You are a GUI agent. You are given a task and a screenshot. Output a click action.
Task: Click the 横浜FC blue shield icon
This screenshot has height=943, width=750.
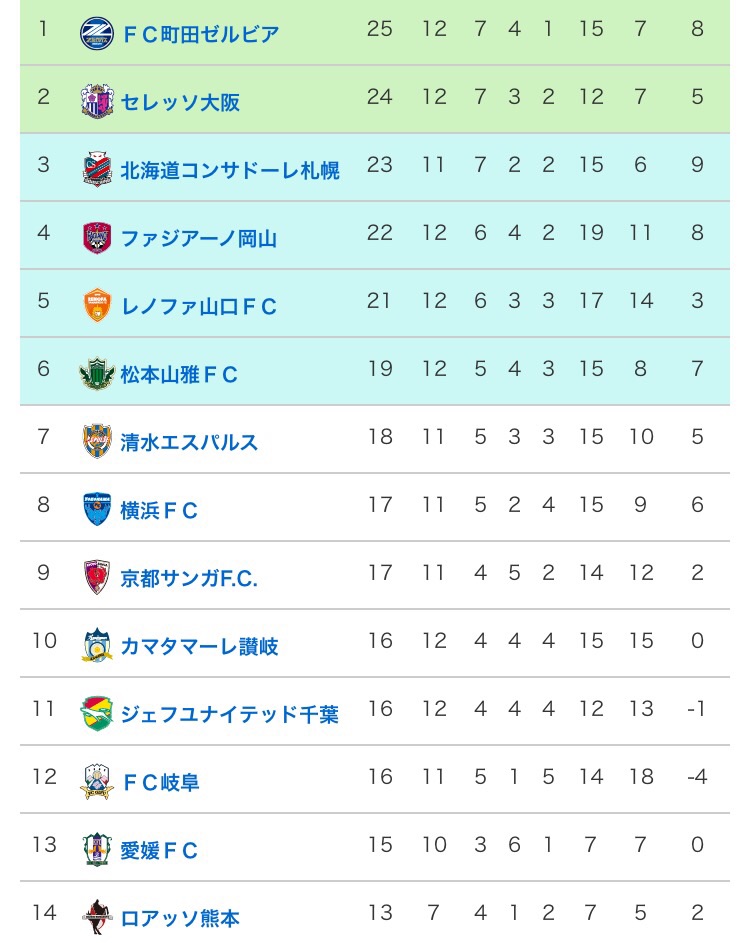click(97, 509)
